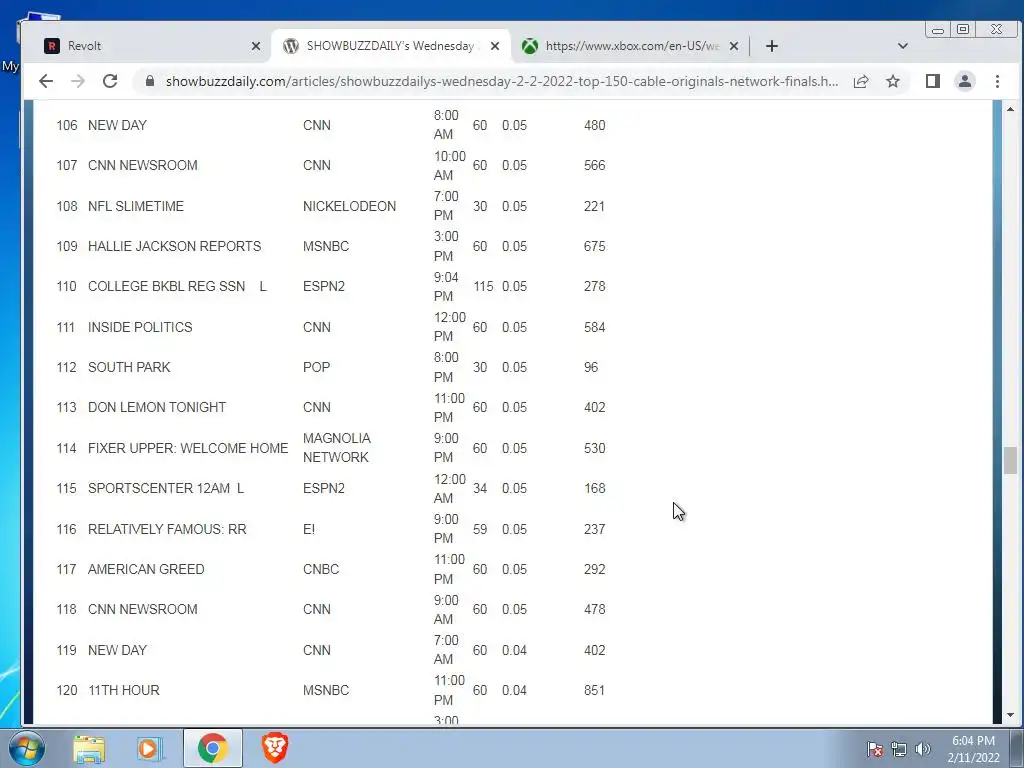Open Brave browser from the taskbar
Screen dimensions: 1024x768
tap(275, 748)
